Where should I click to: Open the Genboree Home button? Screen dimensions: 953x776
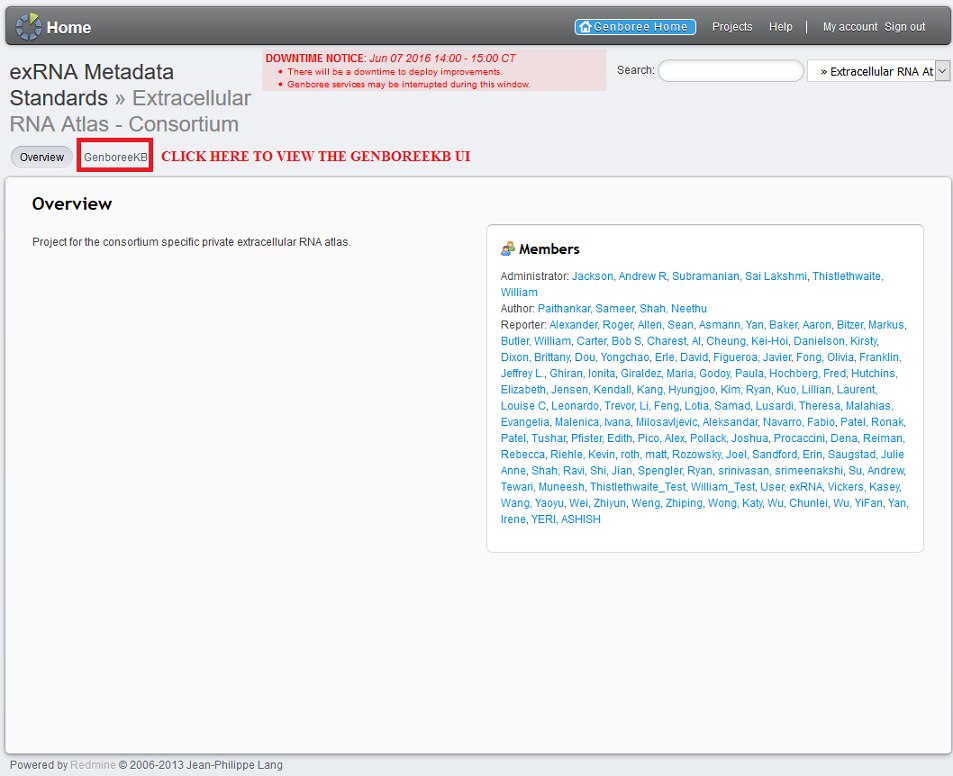coord(635,27)
